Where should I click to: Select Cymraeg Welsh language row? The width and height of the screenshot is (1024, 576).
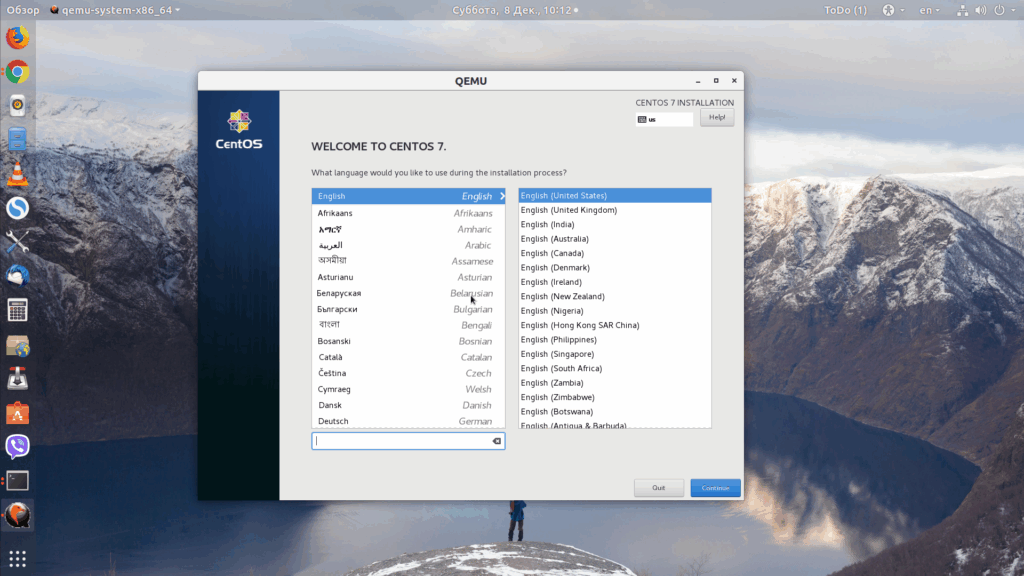(408, 389)
